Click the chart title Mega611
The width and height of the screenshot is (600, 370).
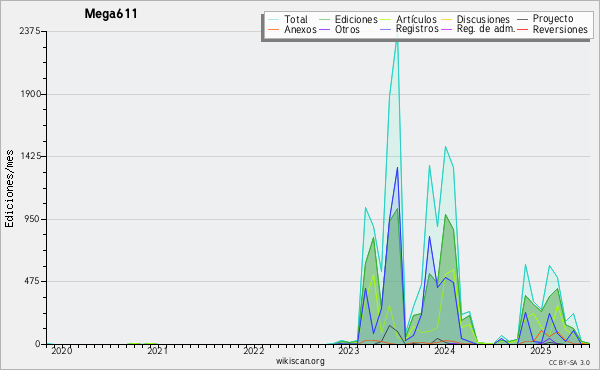(x=111, y=14)
